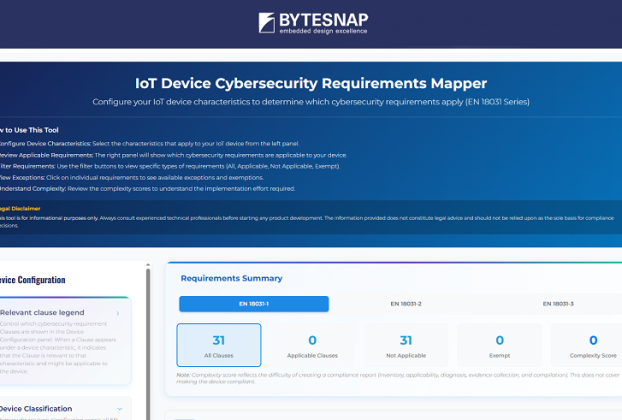
Task: Collapse the Device Classification section chevron
Action: point(118,408)
